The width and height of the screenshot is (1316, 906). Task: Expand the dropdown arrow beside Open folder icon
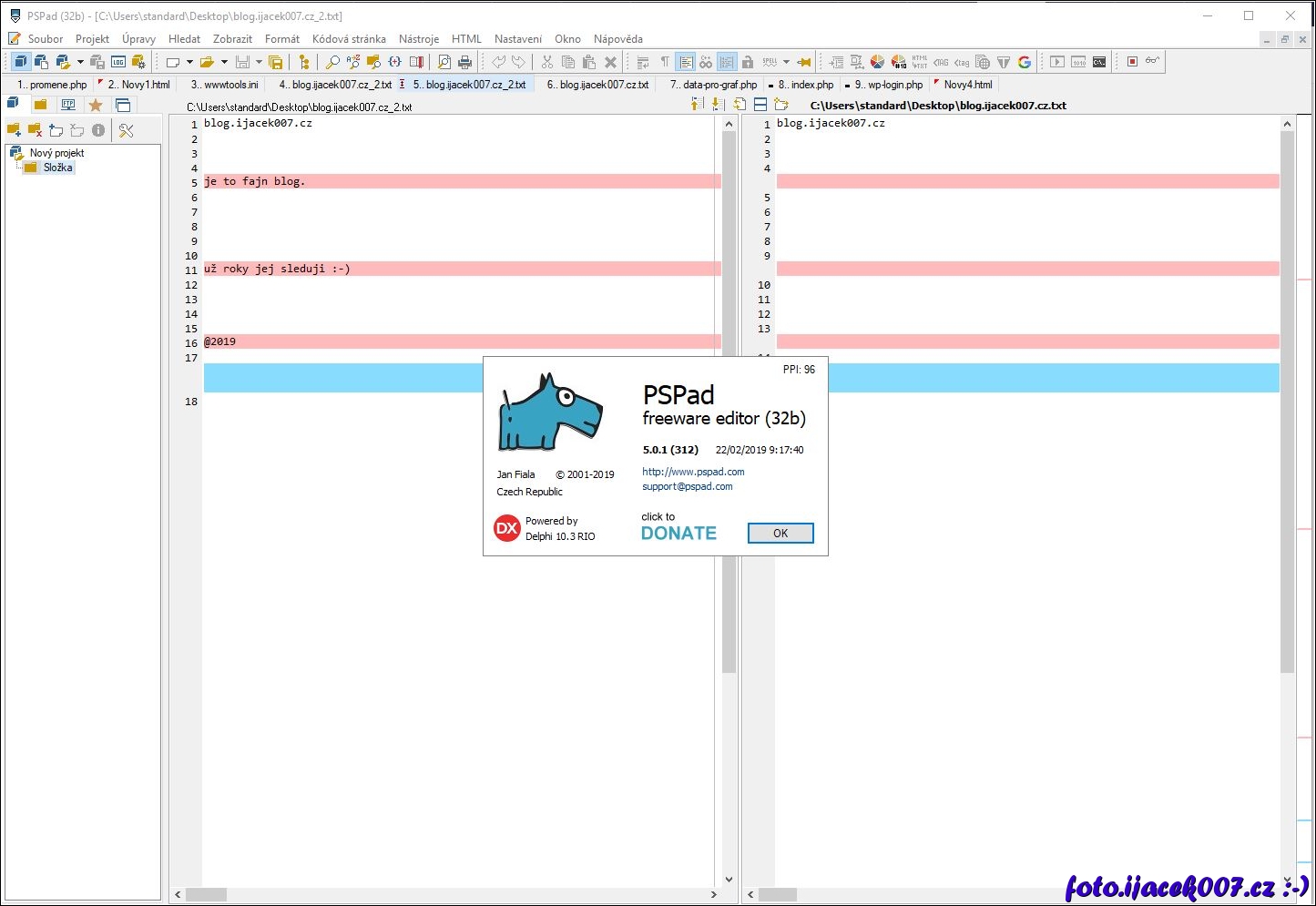pyautogui.click(x=224, y=62)
